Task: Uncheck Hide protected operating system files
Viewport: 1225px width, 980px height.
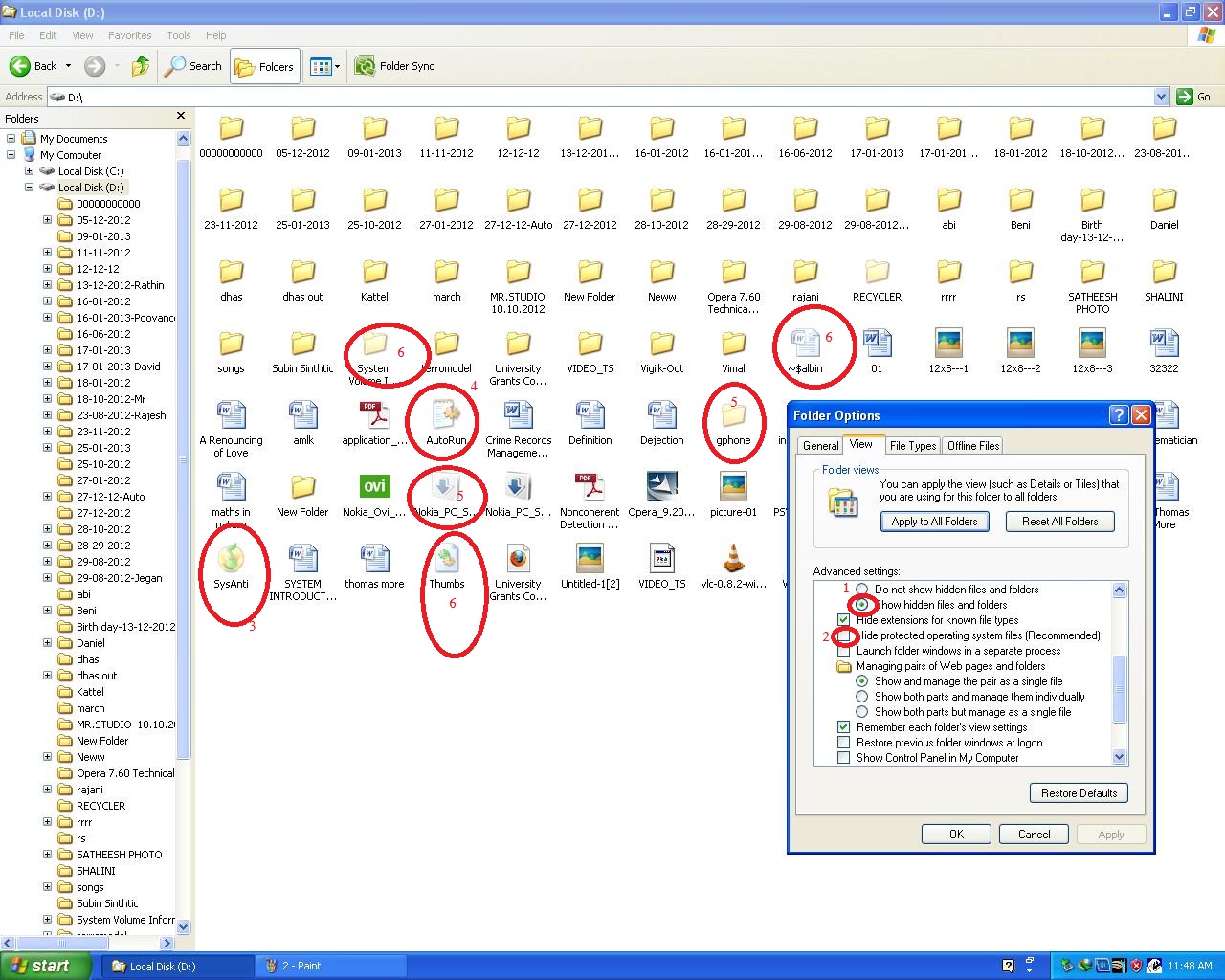Action: [843, 635]
